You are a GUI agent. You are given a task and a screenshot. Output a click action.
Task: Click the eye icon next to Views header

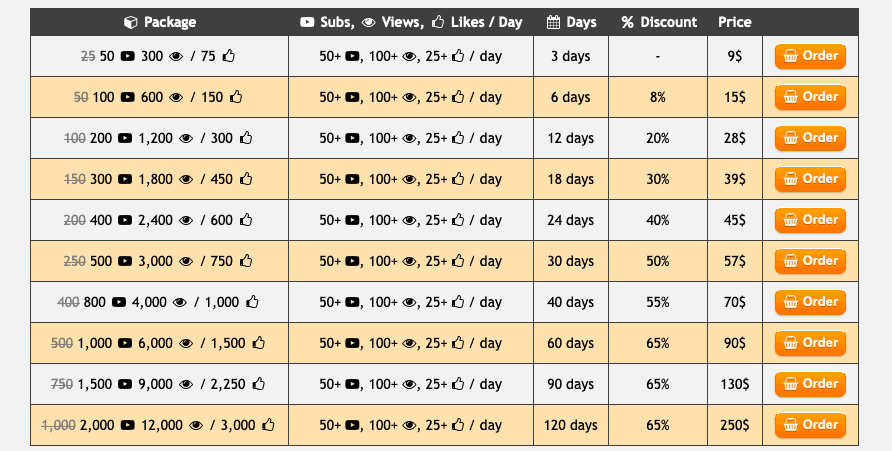(369, 22)
